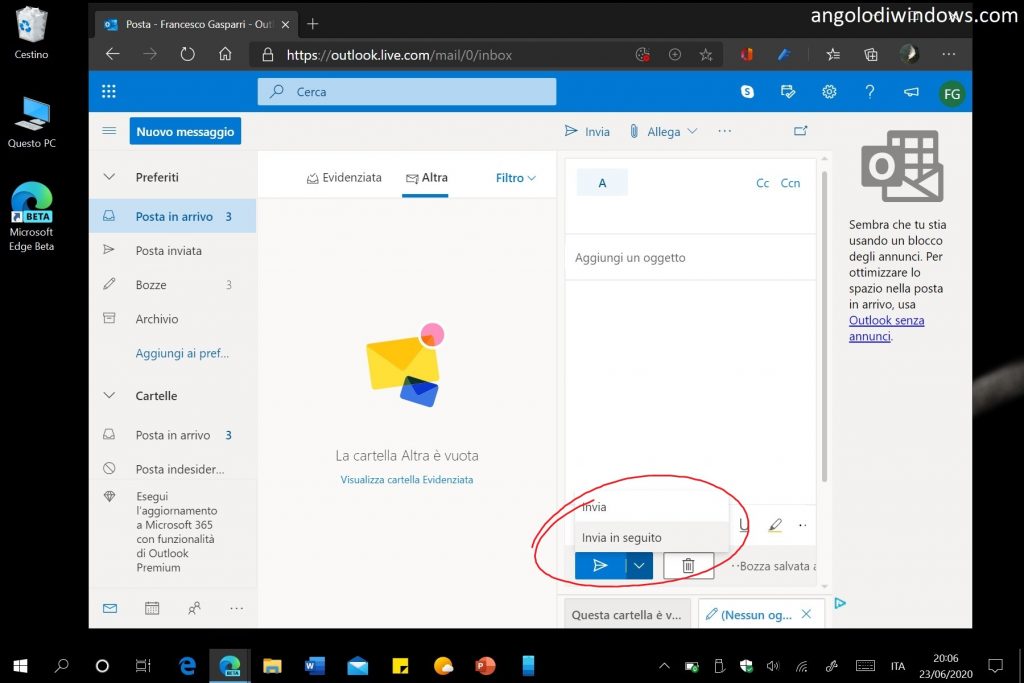The width and height of the screenshot is (1024, 683).
Task: Collapse the Cartelle folder section
Action: [x=110, y=396]
